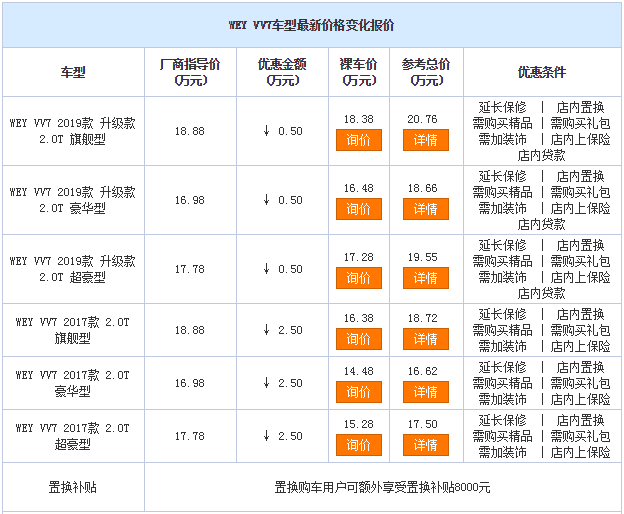Click guide price 18.88 for 2019款 旗舰型
This screenshot has width=624, height=514.
click(x=190, y=131)
